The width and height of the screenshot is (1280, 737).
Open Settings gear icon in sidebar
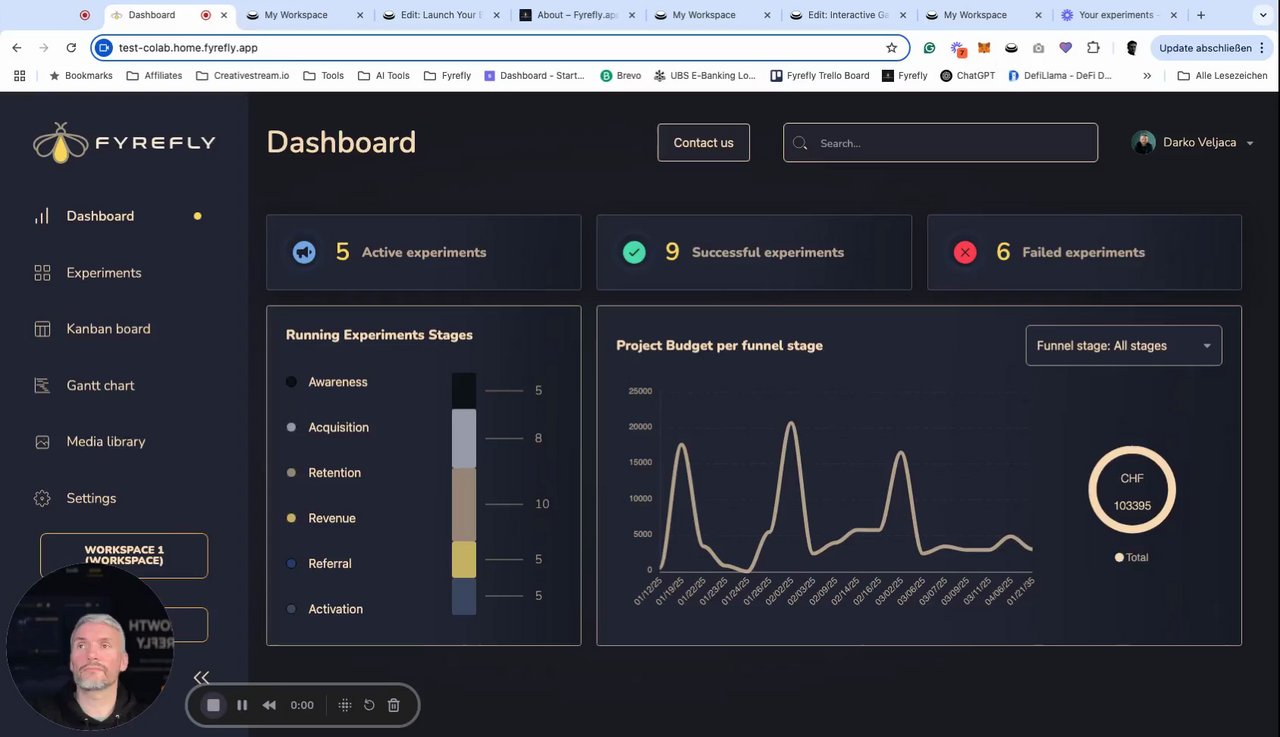pos(42,498)
